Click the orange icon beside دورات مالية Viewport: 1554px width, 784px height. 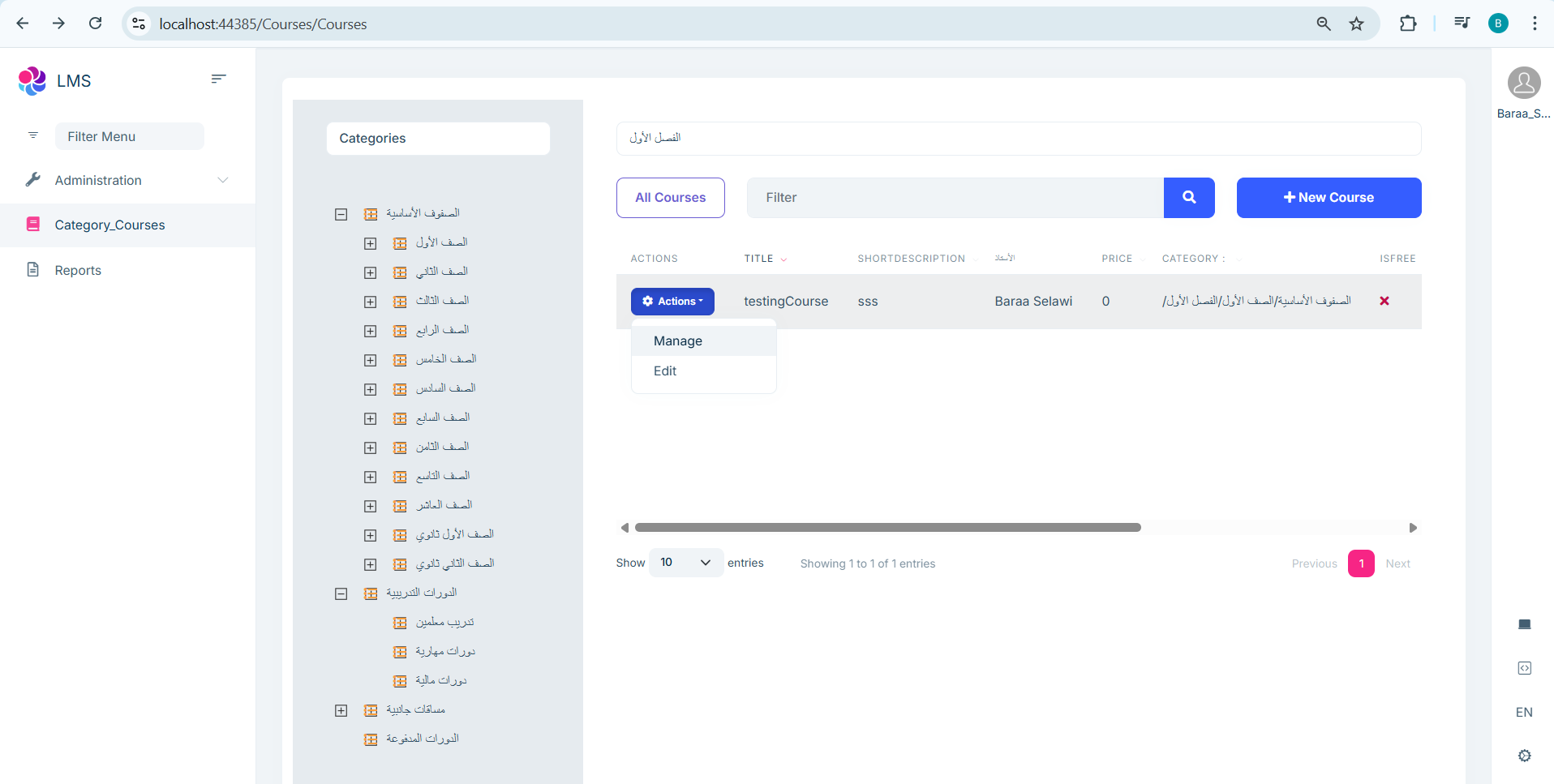tap(400, 681)
